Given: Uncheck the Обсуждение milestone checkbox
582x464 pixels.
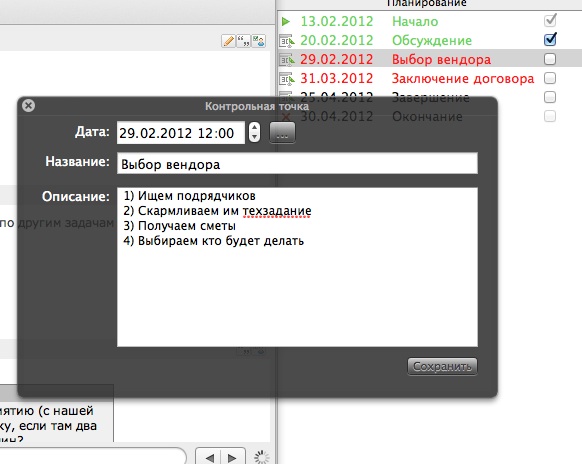Looking at the screenshot, I should tap(550, 39).
